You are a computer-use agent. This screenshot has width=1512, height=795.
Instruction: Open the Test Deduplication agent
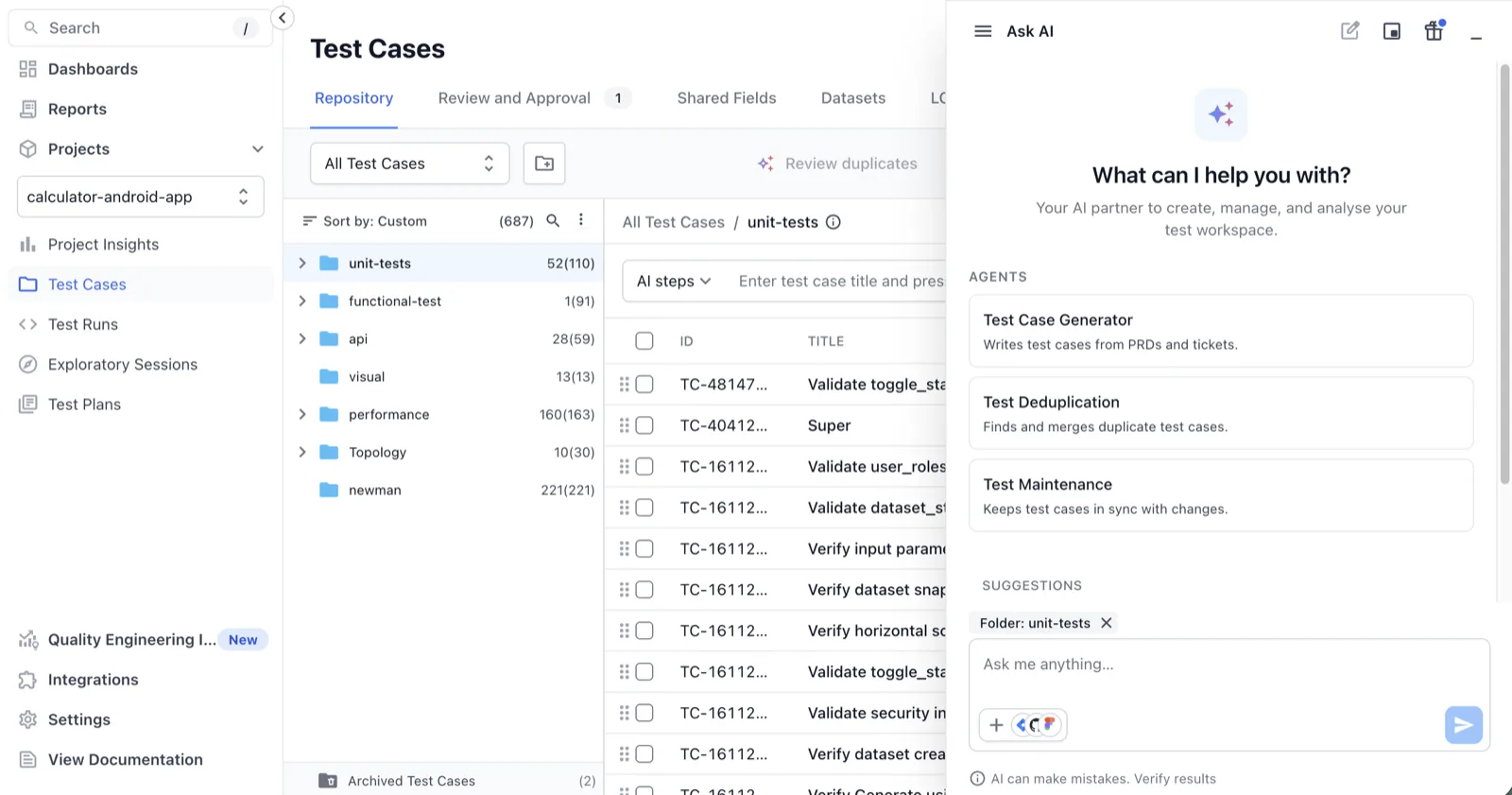coord(1221,413)
